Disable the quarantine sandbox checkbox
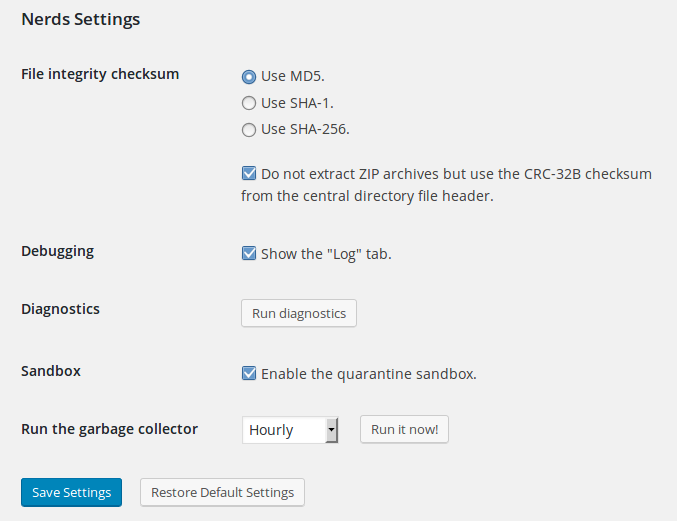 click(x=249, y=373)
